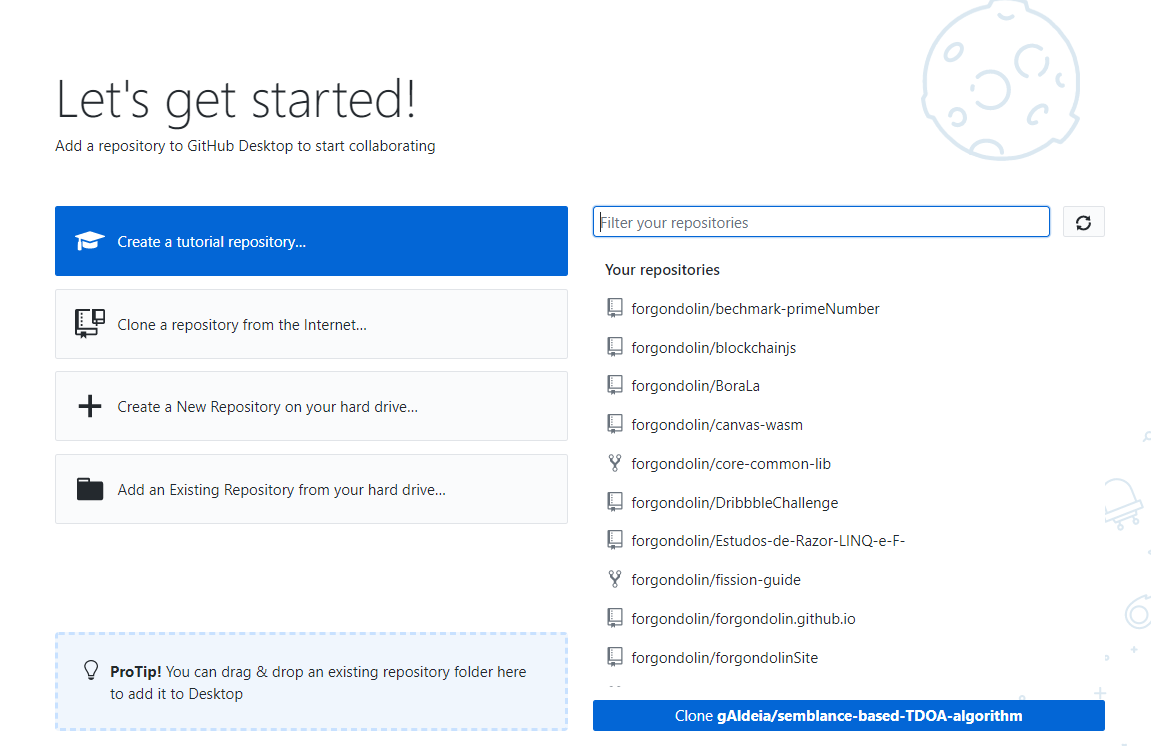
Task: Create a New Repository on your hard drive
Action: pos(311,406)
